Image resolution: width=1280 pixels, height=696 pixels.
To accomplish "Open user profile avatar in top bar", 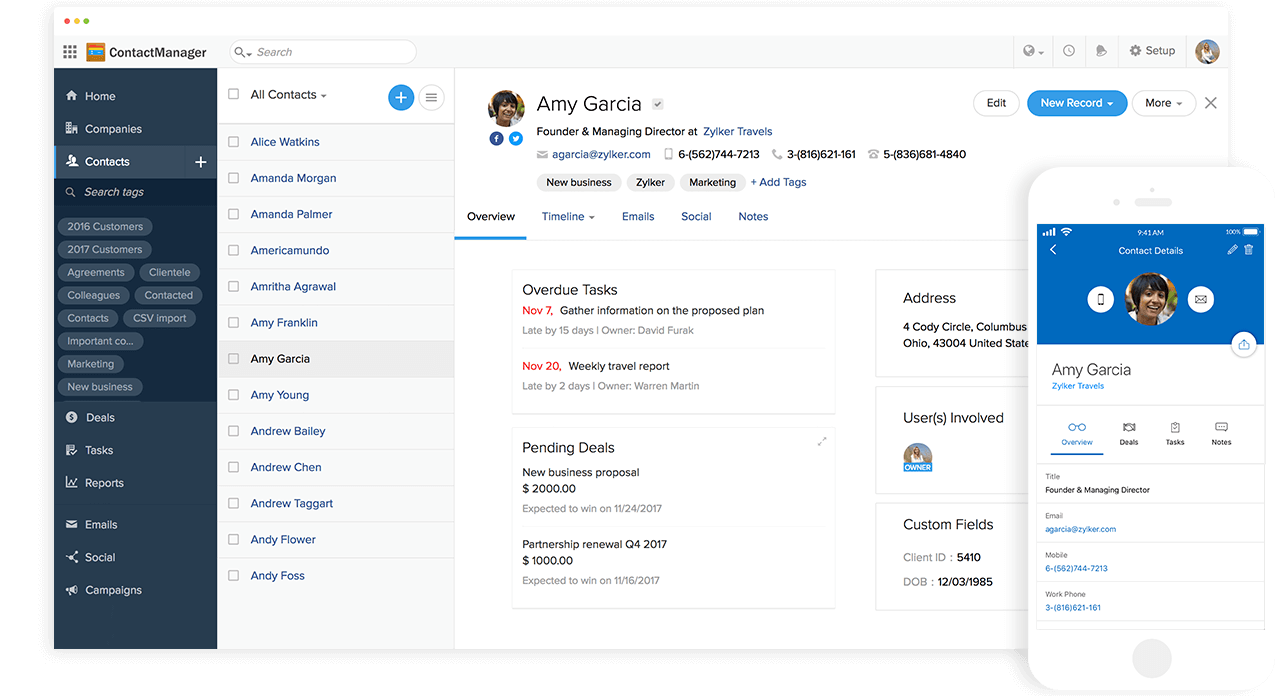I will click(1208, 51).
